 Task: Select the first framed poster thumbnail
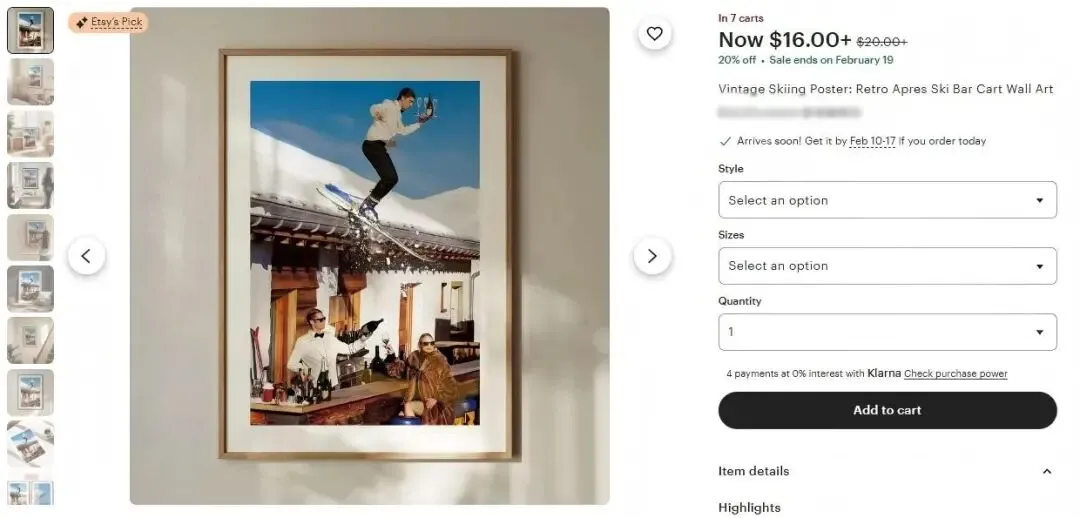point(30,30)
